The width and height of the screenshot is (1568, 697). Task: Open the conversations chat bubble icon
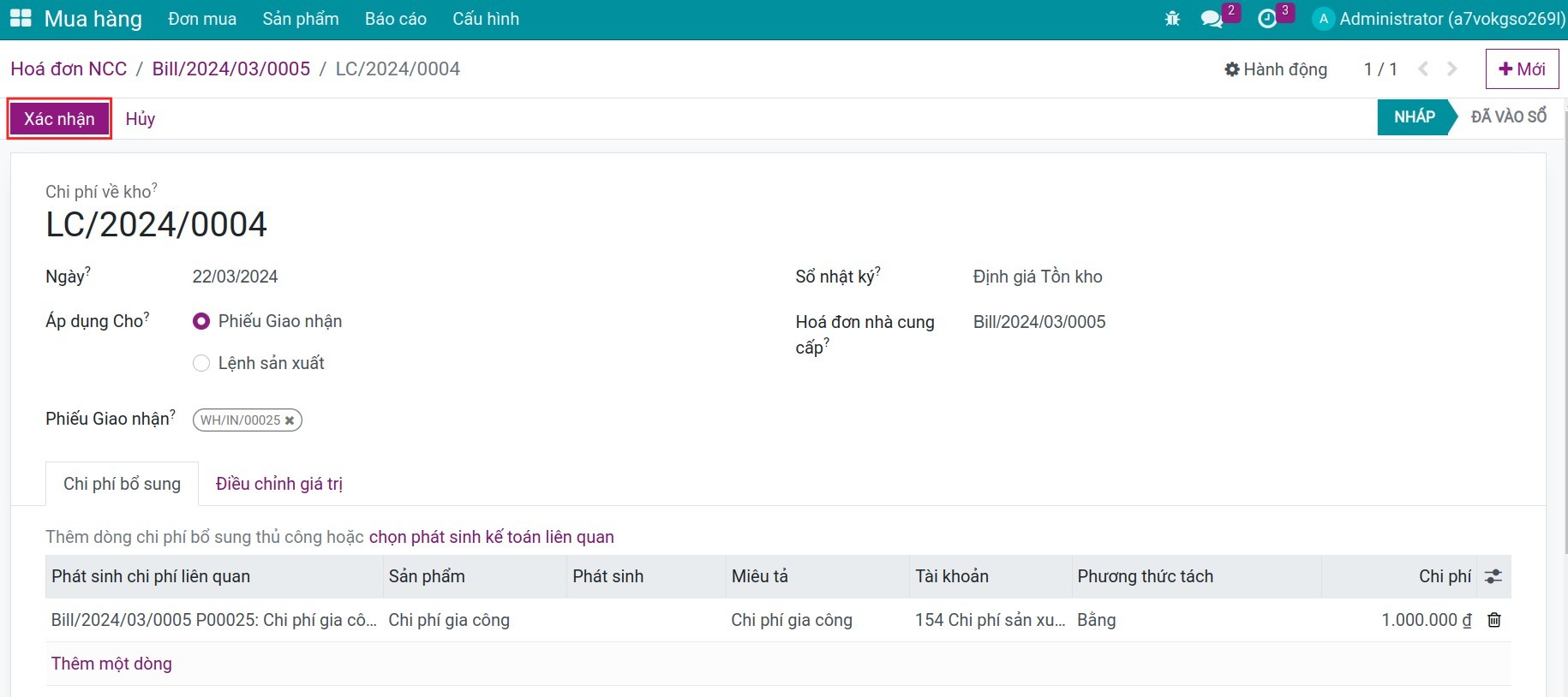click(x=1212, y=19)
